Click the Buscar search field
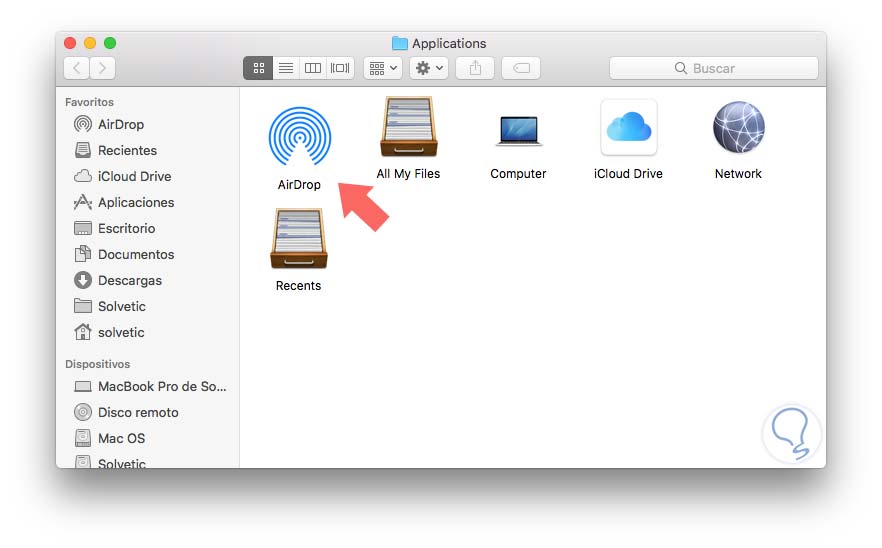Viewport: 882px width, 548px height. tap(714, 68)
